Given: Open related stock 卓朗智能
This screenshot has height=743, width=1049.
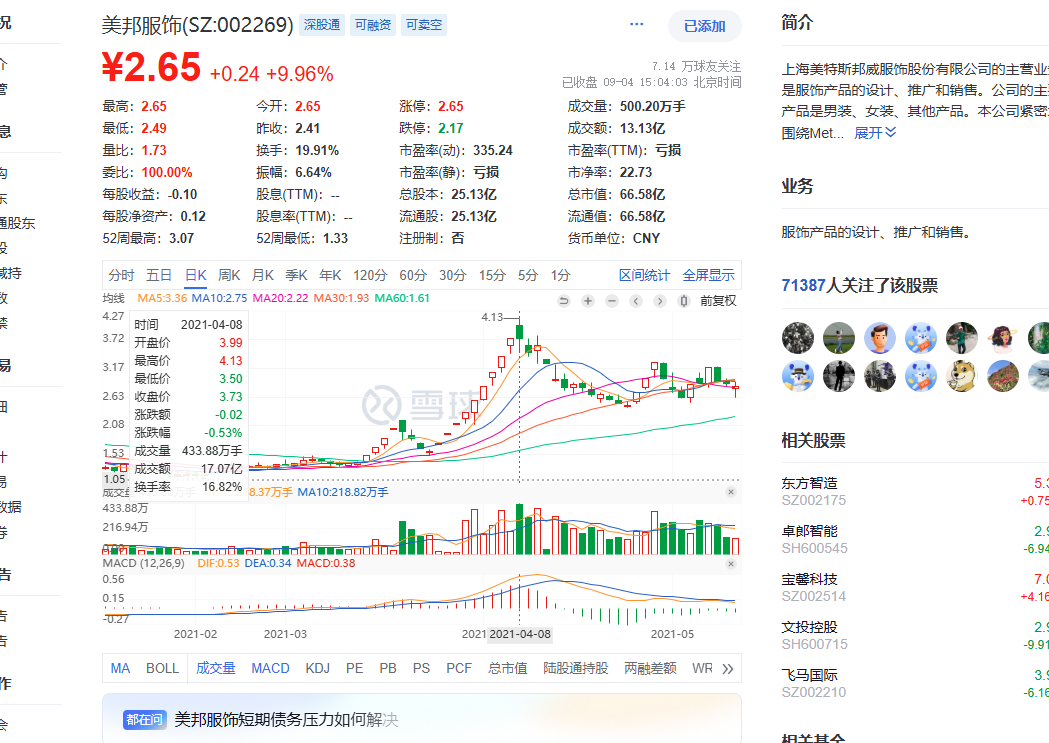Looking at the screenshot, I should 809,531.
